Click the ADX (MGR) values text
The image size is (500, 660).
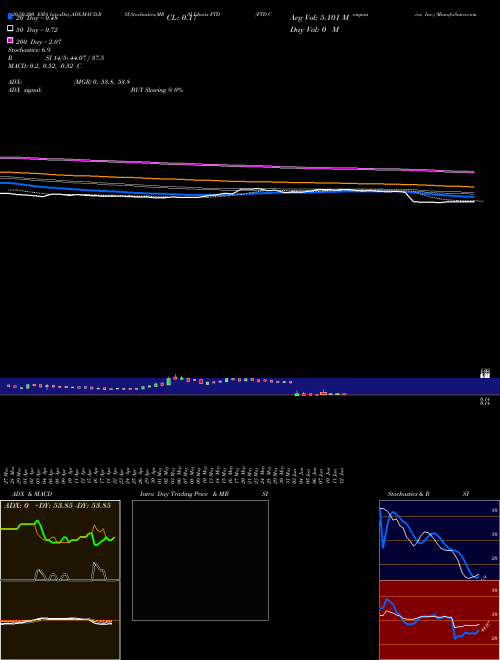[102, 82]
